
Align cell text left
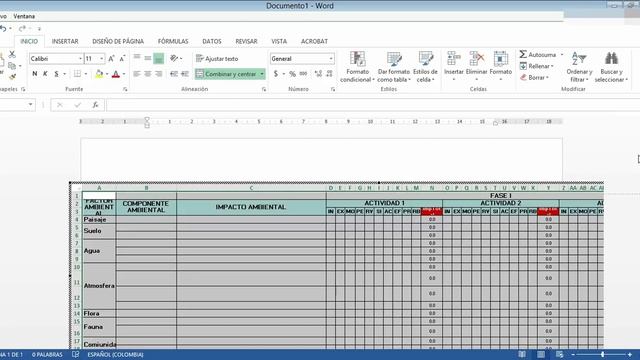(137, 74)
